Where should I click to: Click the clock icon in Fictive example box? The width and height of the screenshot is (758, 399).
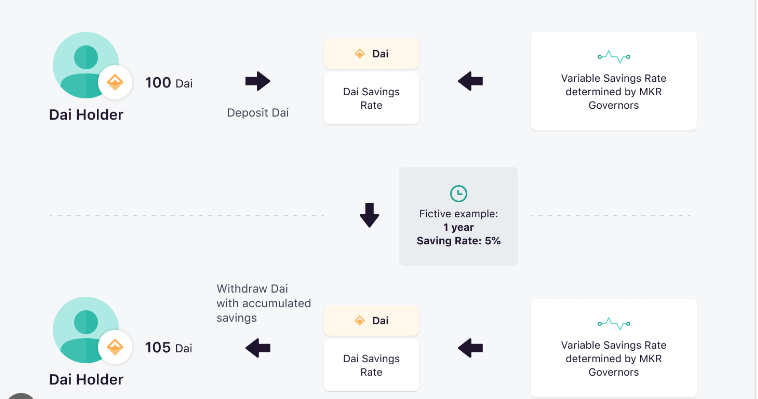click(458, 193)
